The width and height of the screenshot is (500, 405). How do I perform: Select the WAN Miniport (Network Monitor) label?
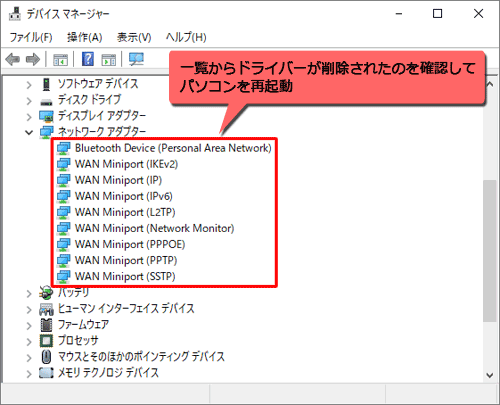click(x=154, y=228)
